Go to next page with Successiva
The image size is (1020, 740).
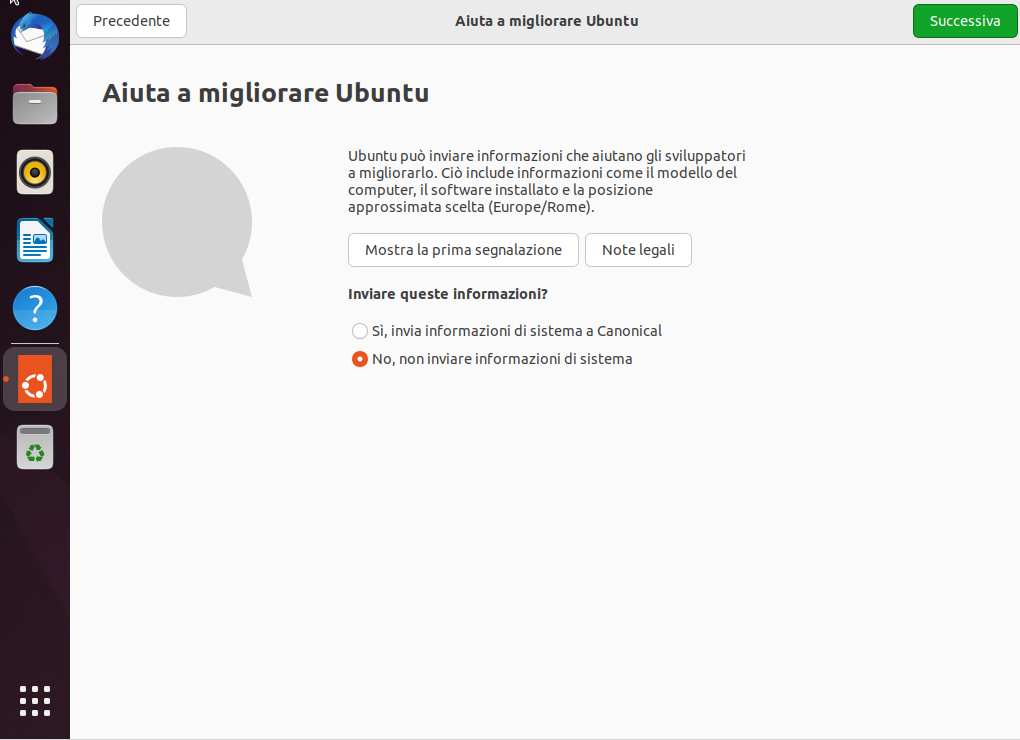965,21
